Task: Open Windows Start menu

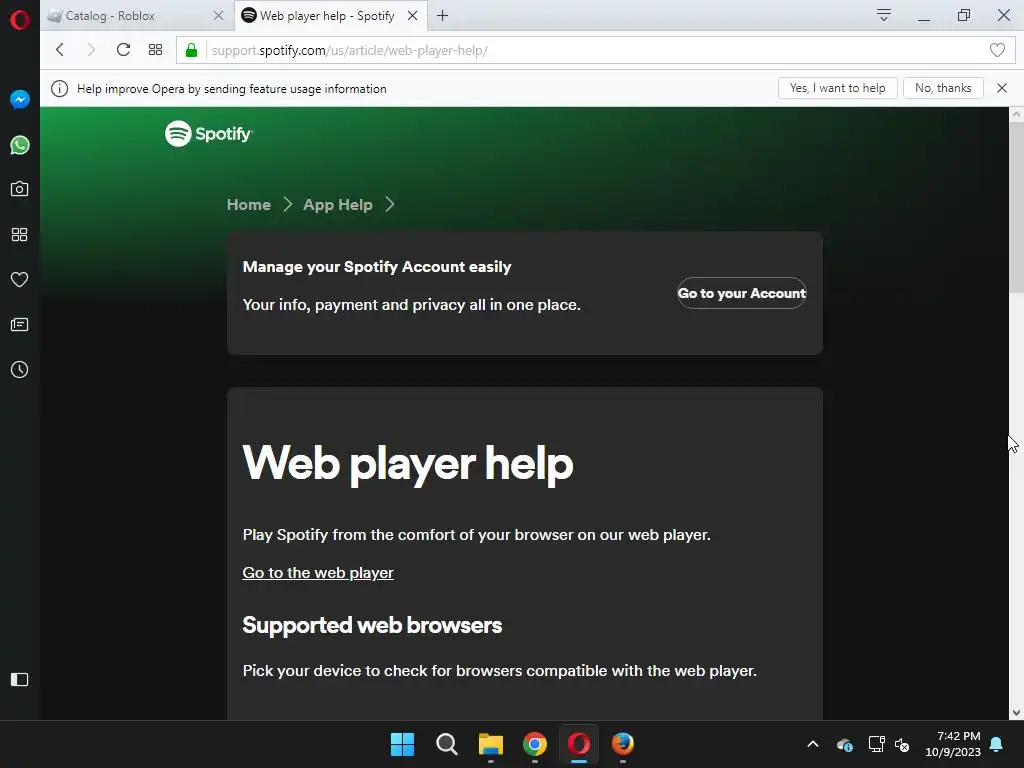Action: [402, 744]
